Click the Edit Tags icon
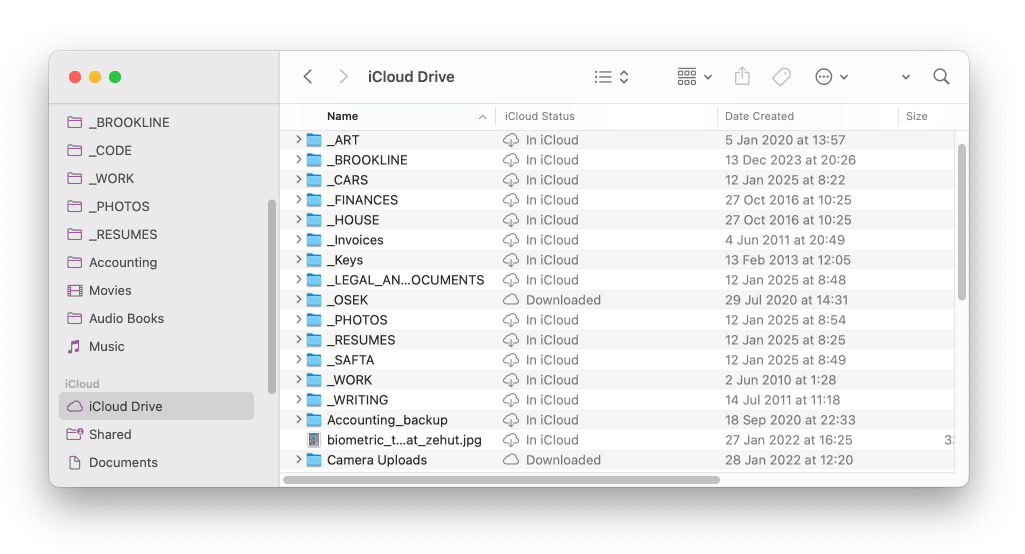This screenshot has width=1025, height=554. (x=781, y=77)
